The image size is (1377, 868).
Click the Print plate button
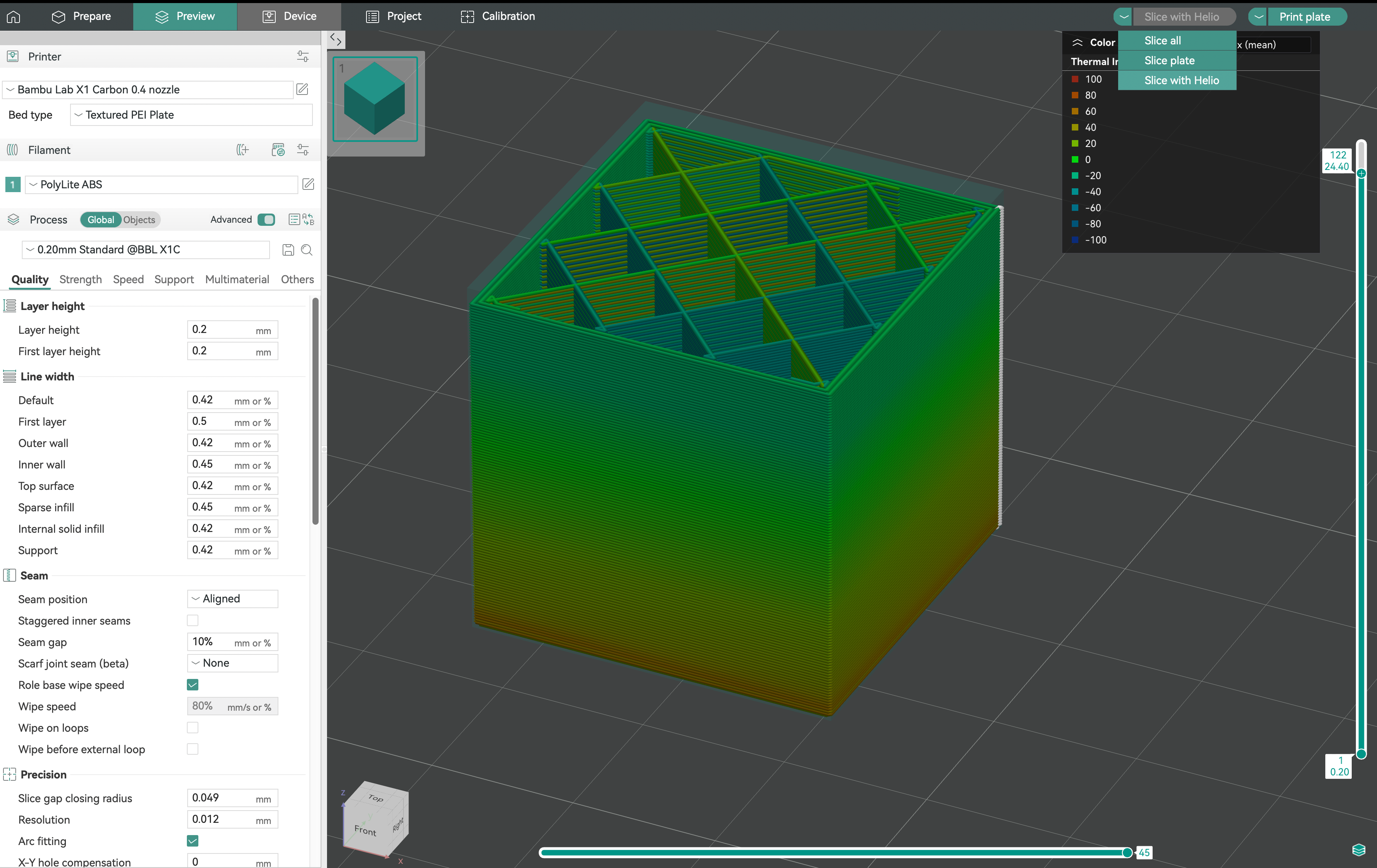(x=1307, y=16)
